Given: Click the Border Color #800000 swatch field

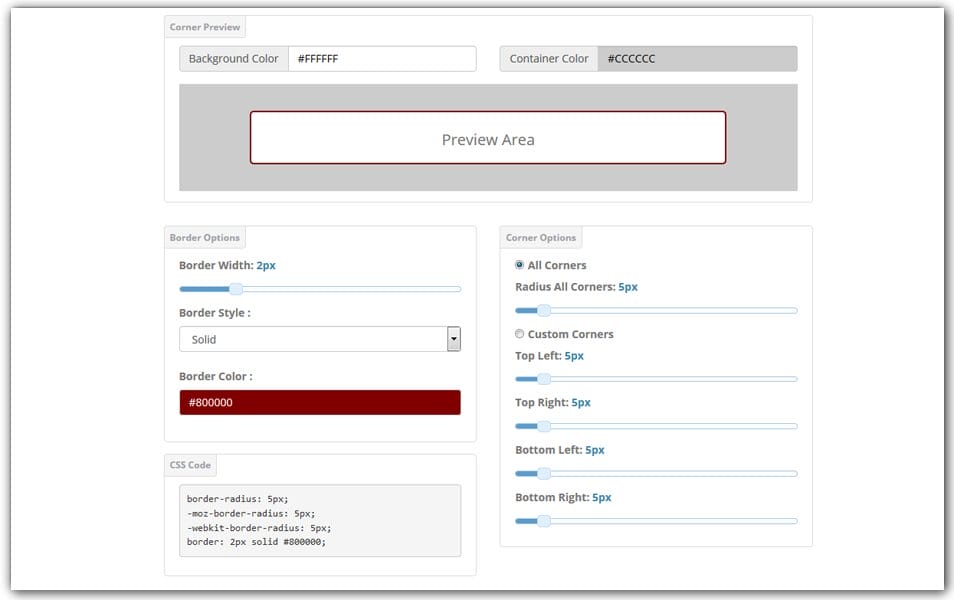Looking at the screenshot, I should (x=320, y=402).
